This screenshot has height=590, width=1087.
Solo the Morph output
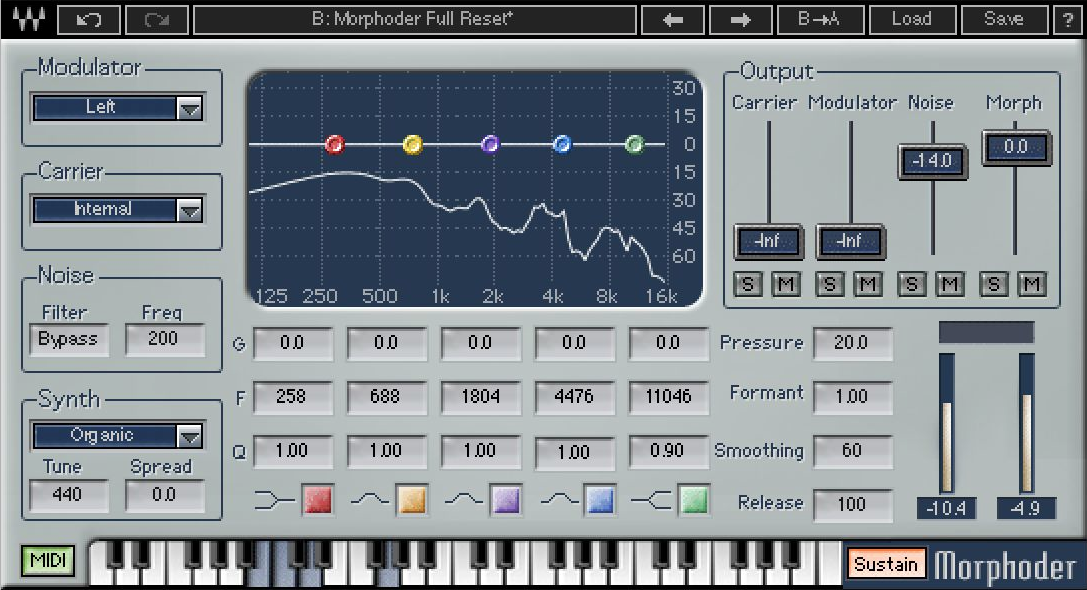tap(993, 284)
